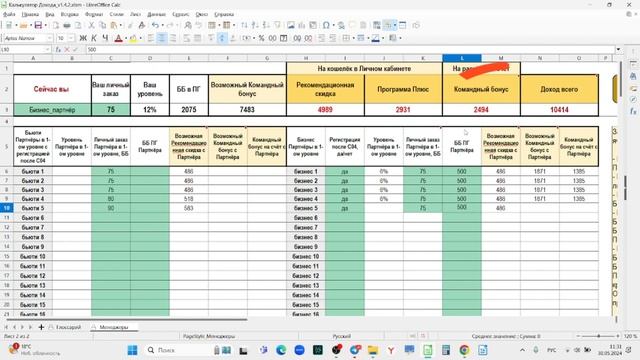This screenshot has width=640, height=360.
Task: Toggle Italic formatting (К)
Action: pos(94,38)
